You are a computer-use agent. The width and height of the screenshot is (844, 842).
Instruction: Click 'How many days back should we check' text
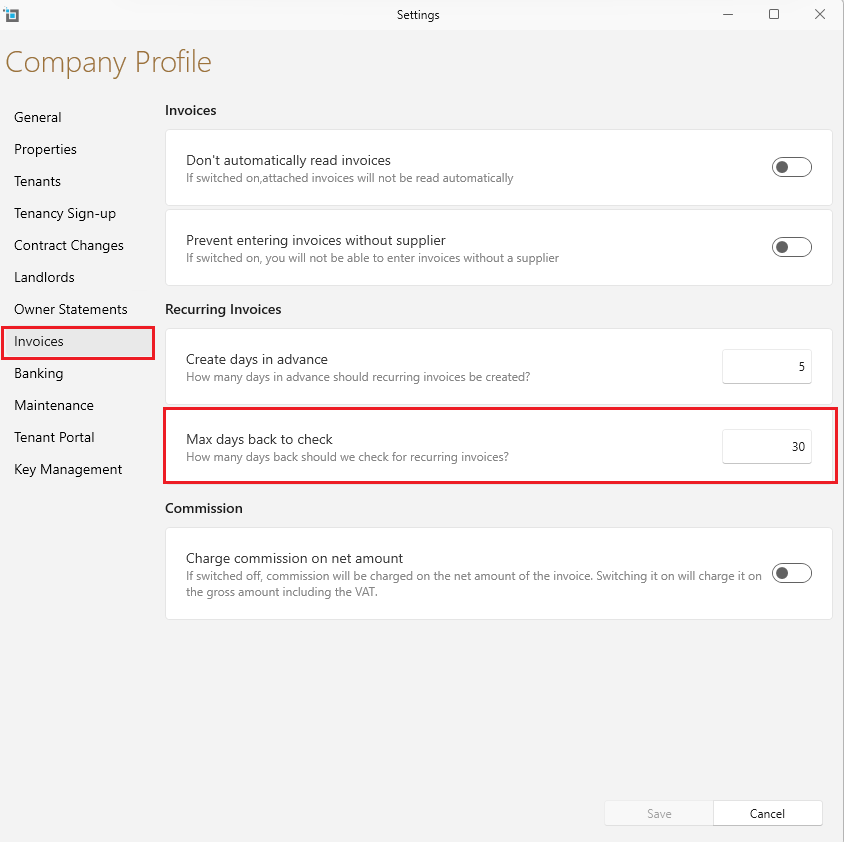pos(347,457)
